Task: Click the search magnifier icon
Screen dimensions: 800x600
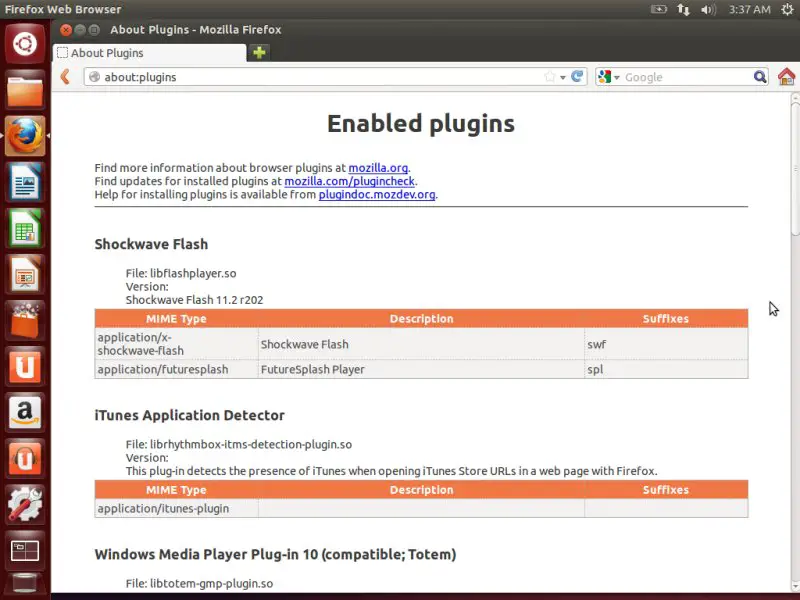Action: (760, 77)
